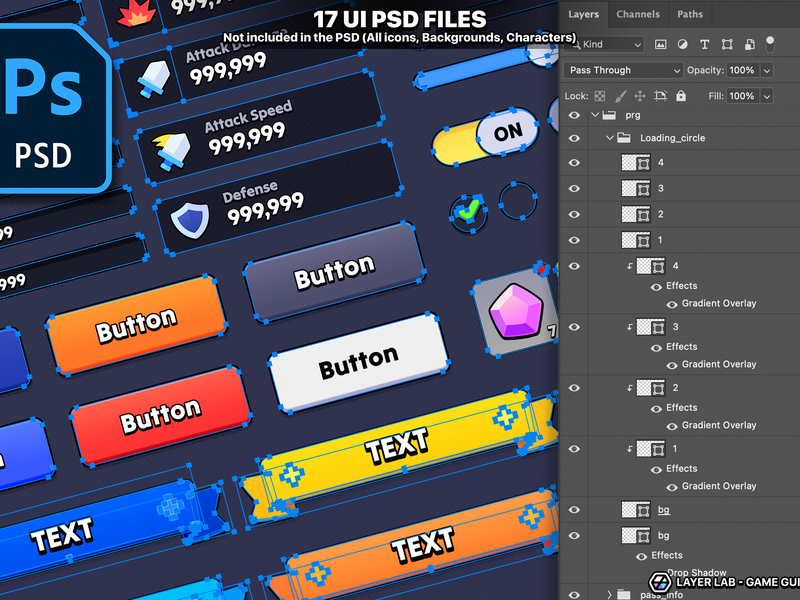Open the Pass Through blend mode dropdown
The height and width of the screenshot is (600, 800).
coord(623,70)
